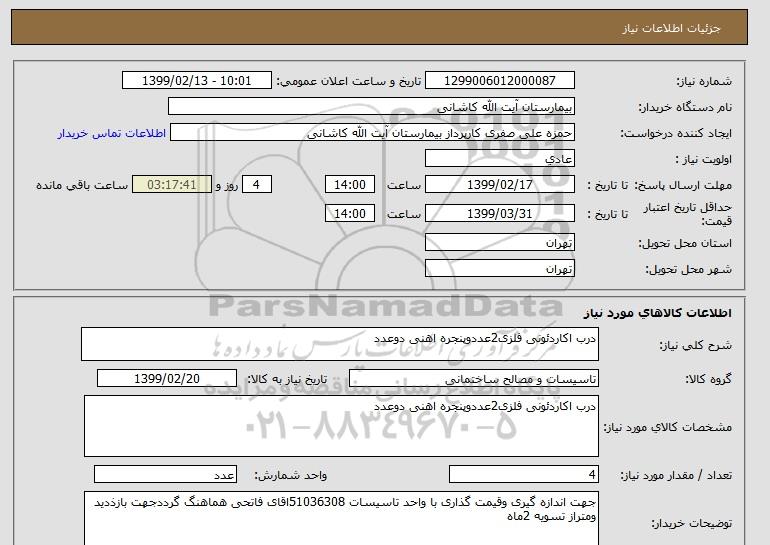Click label تاریخ و ساعت اعلان عمومی

(349, 81)
